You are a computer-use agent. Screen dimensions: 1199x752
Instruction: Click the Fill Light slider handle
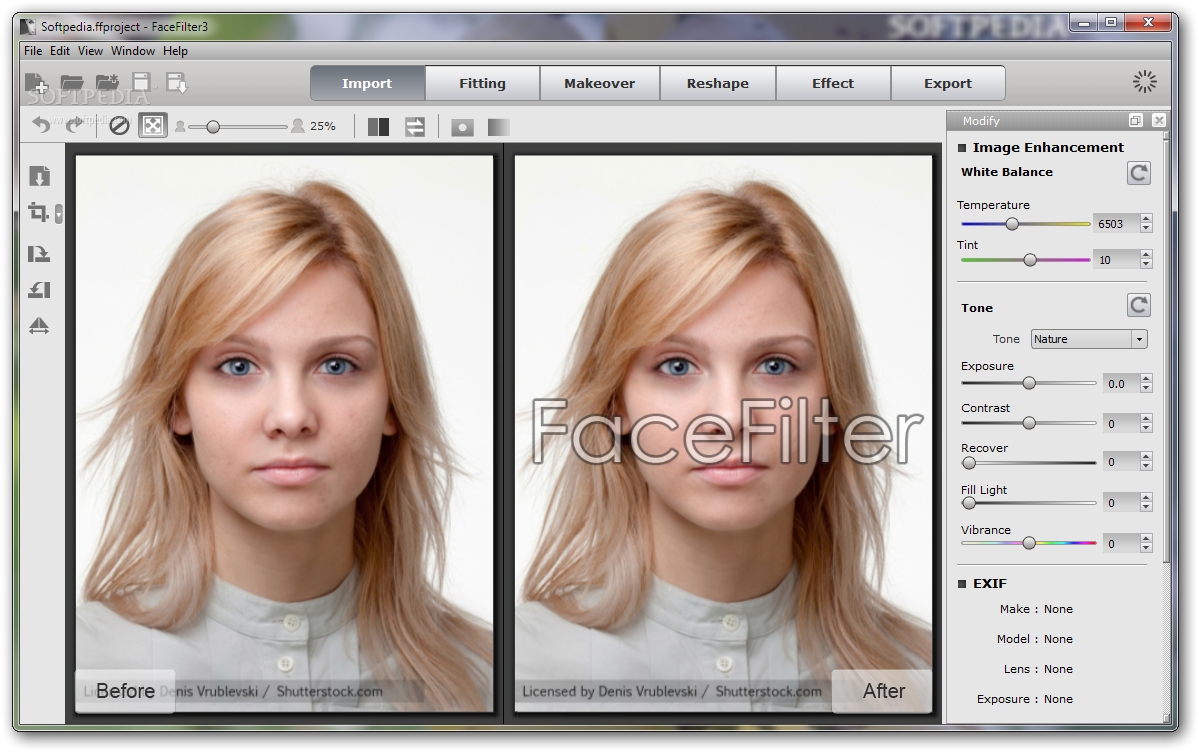pos(969,503)
